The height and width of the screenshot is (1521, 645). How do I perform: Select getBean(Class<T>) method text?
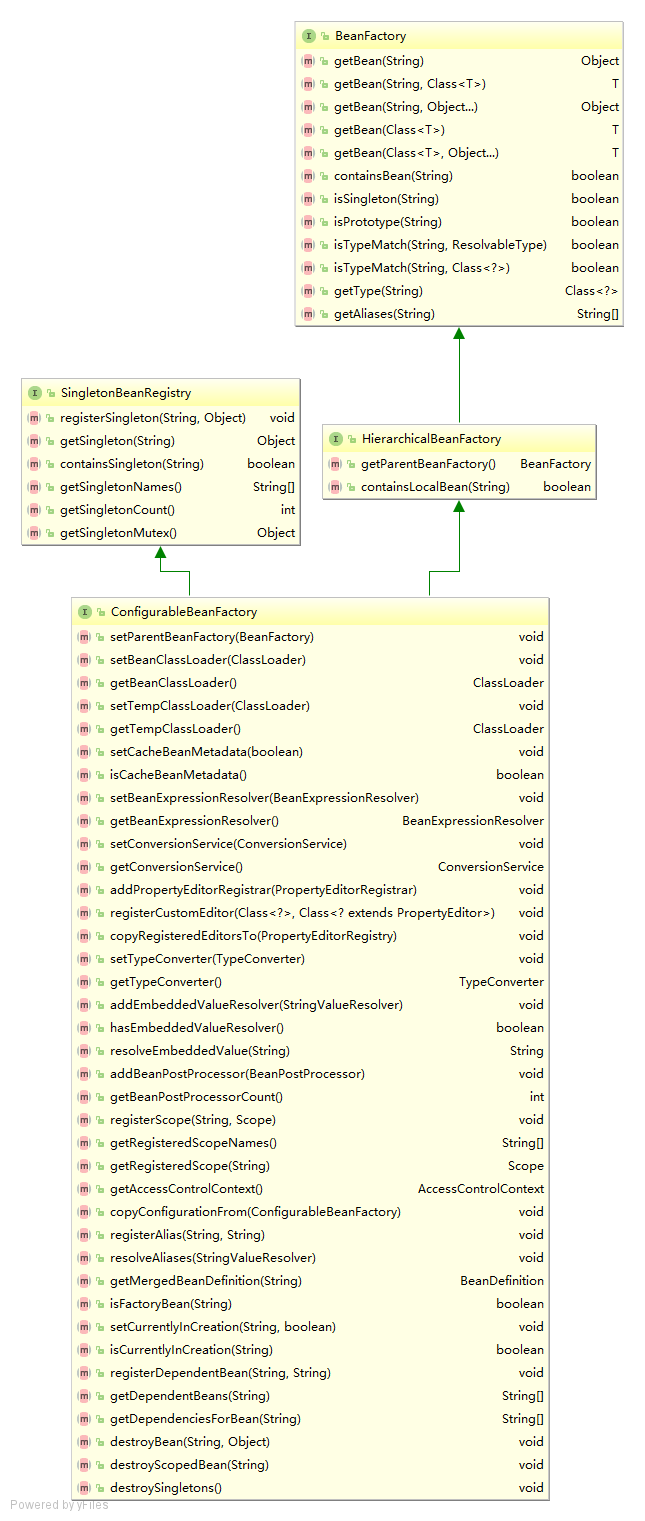tap(390, 130)
